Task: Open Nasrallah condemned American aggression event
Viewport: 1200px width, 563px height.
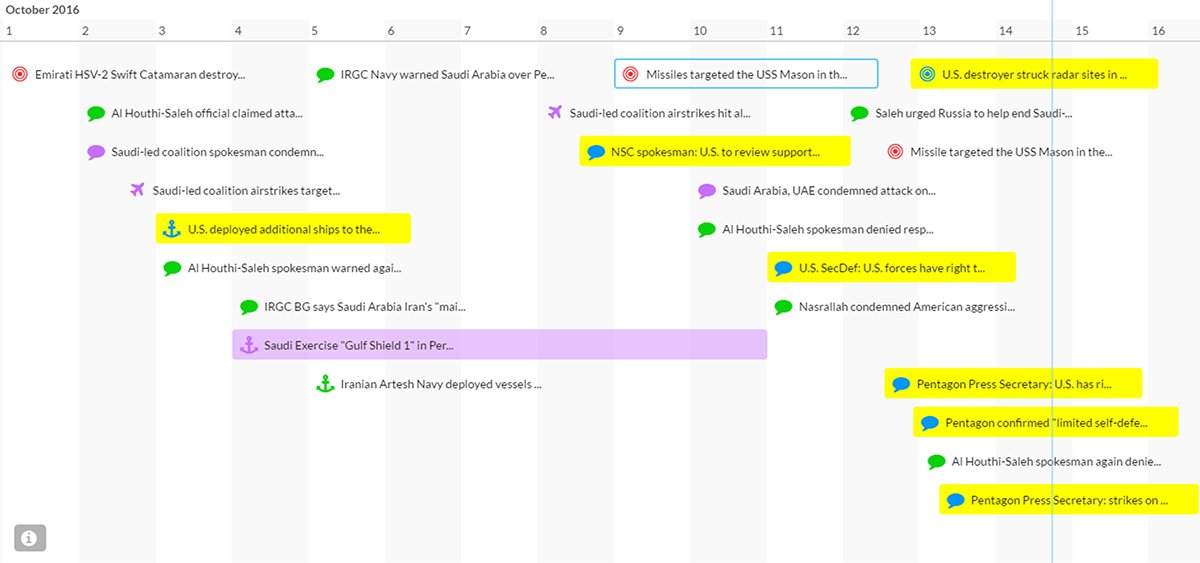Action: 906,306
